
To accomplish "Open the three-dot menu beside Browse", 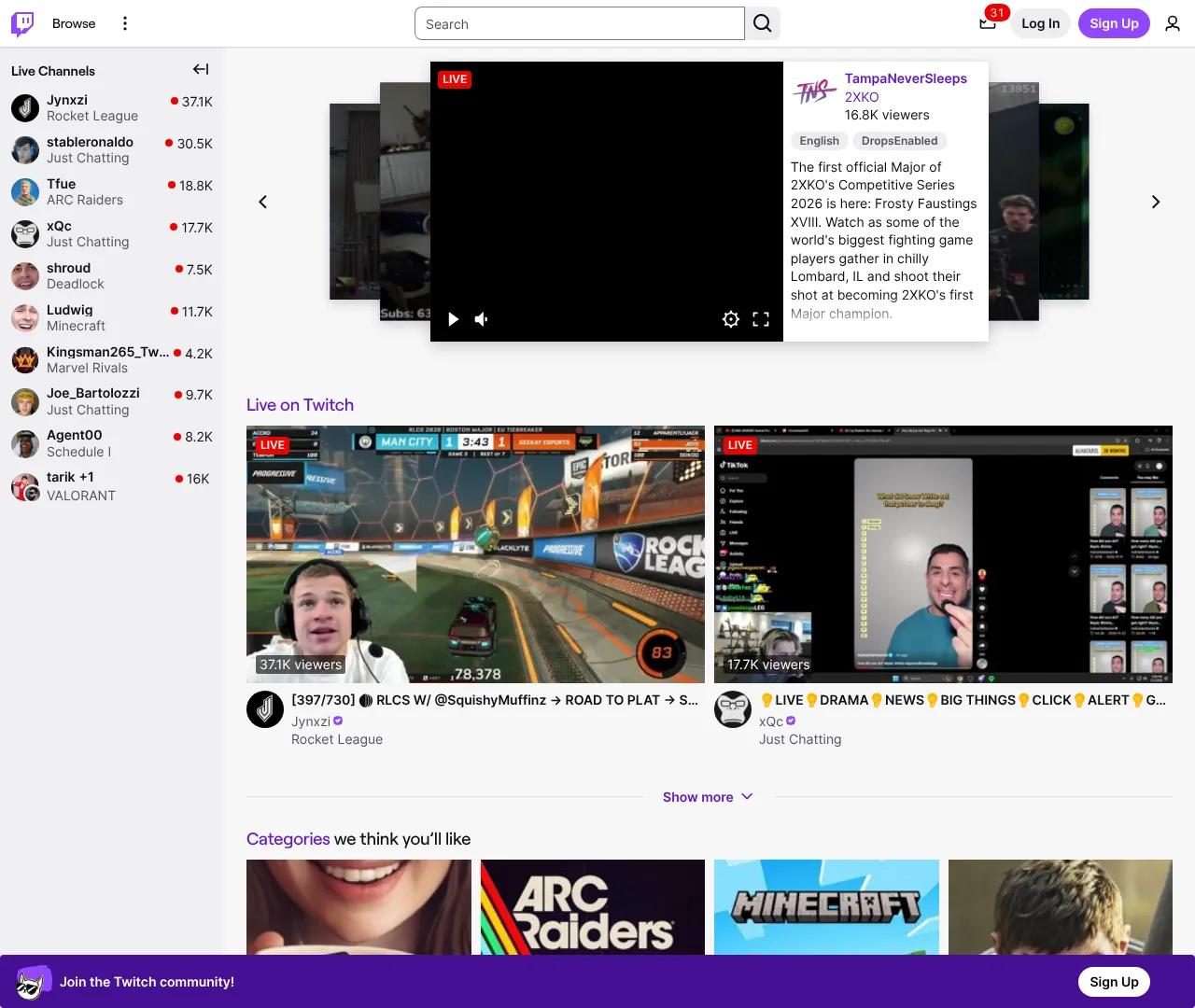I will [x=124, y=22].
